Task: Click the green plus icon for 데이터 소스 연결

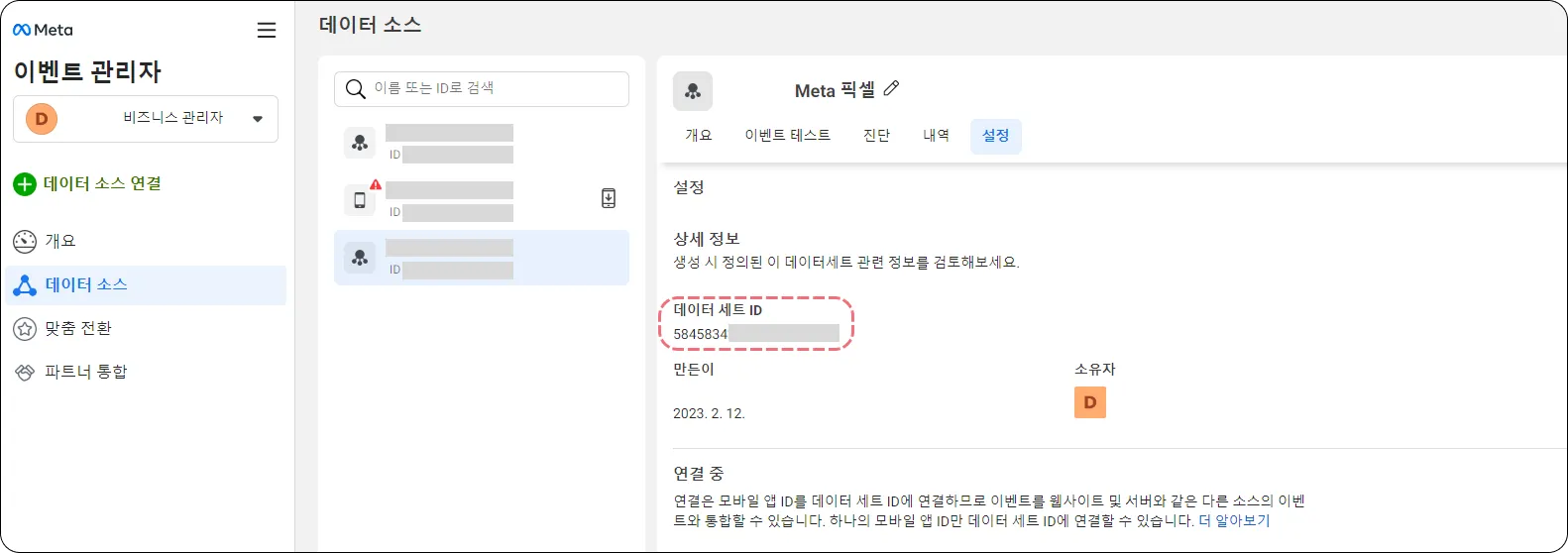Action: click(x=25, y=184)
